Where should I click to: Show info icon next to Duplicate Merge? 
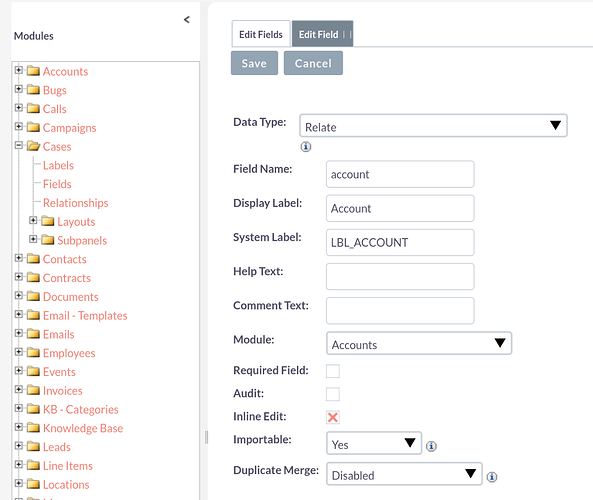(x=492, y=477)
